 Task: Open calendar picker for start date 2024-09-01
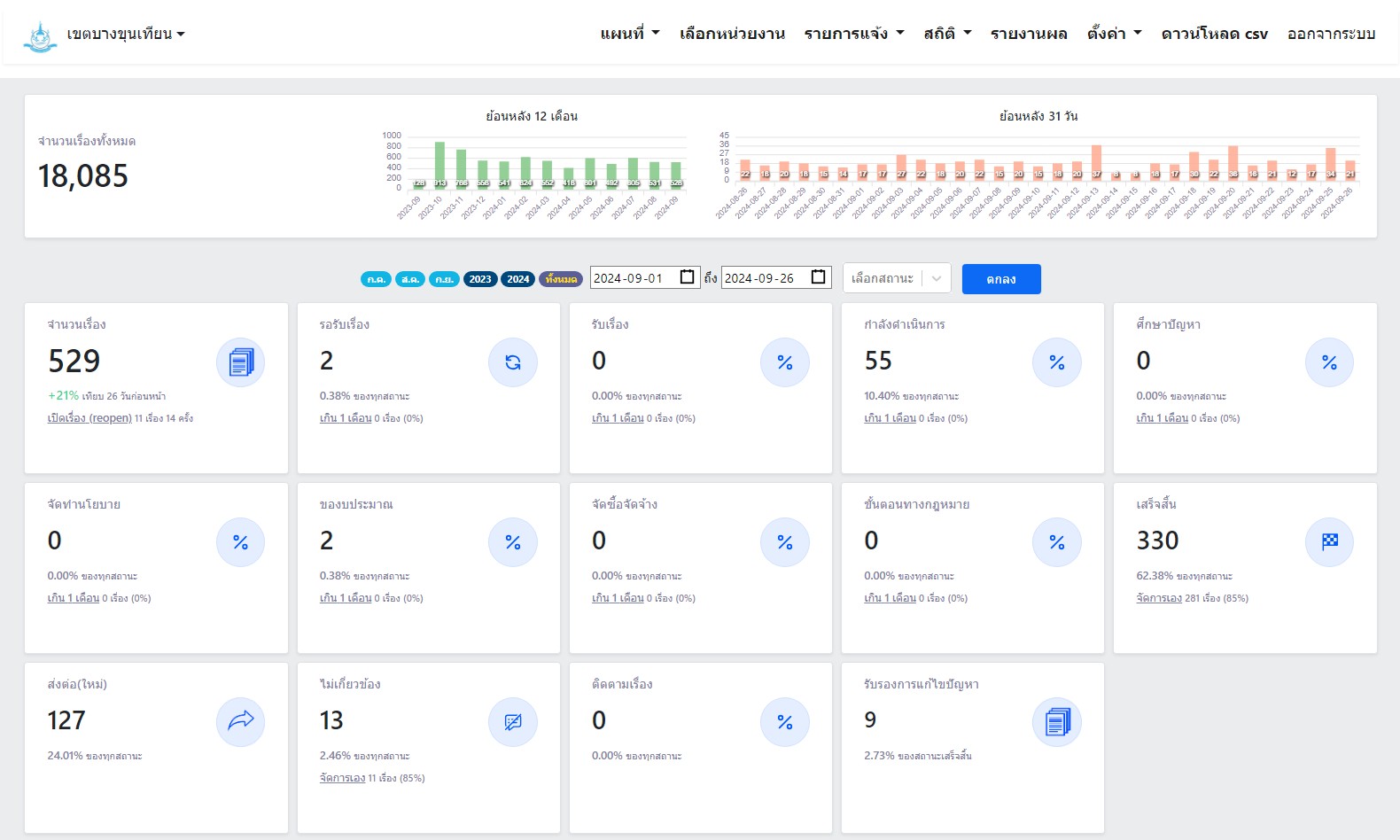tap(687, 277)
